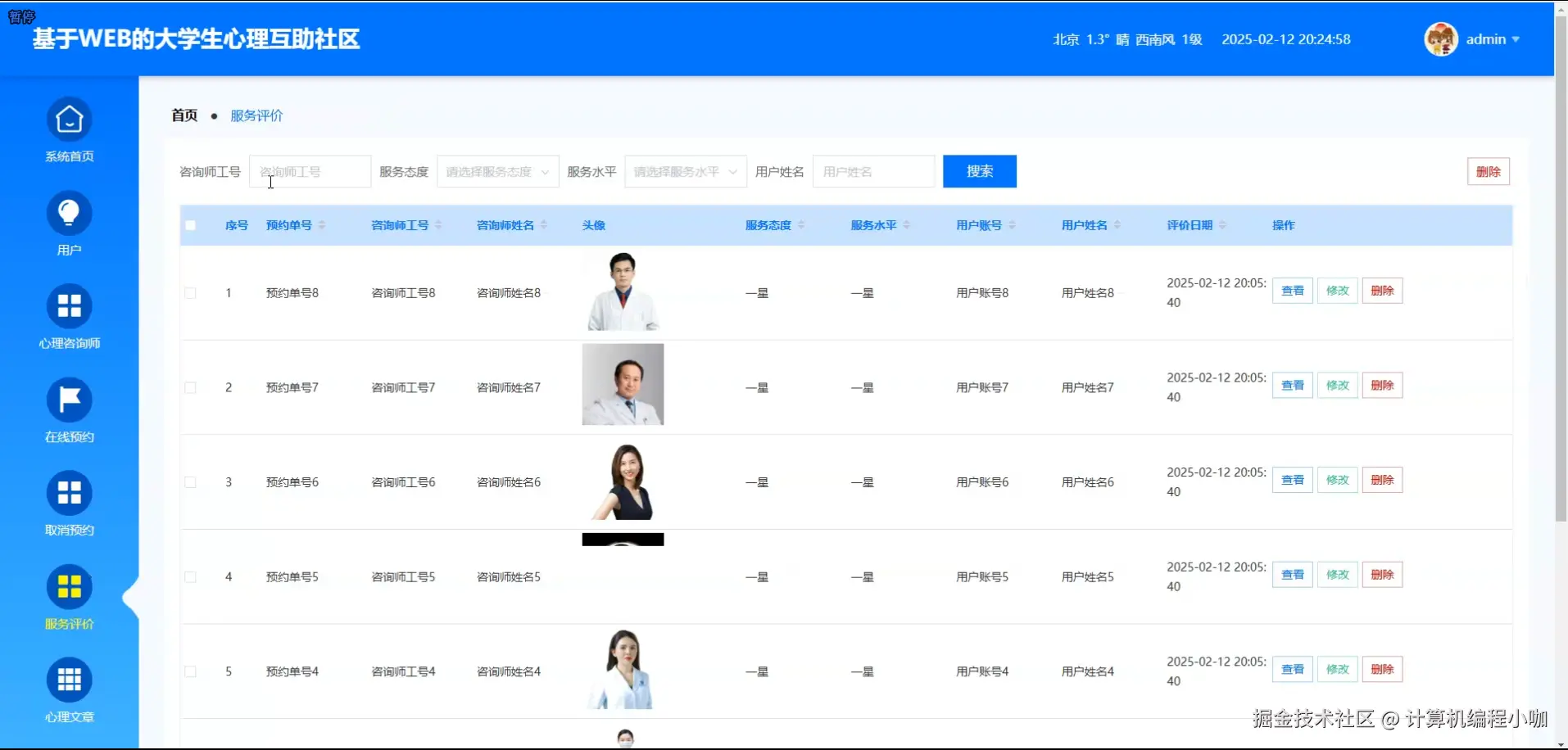Toggle the select-all checkbox in table header

191,225
